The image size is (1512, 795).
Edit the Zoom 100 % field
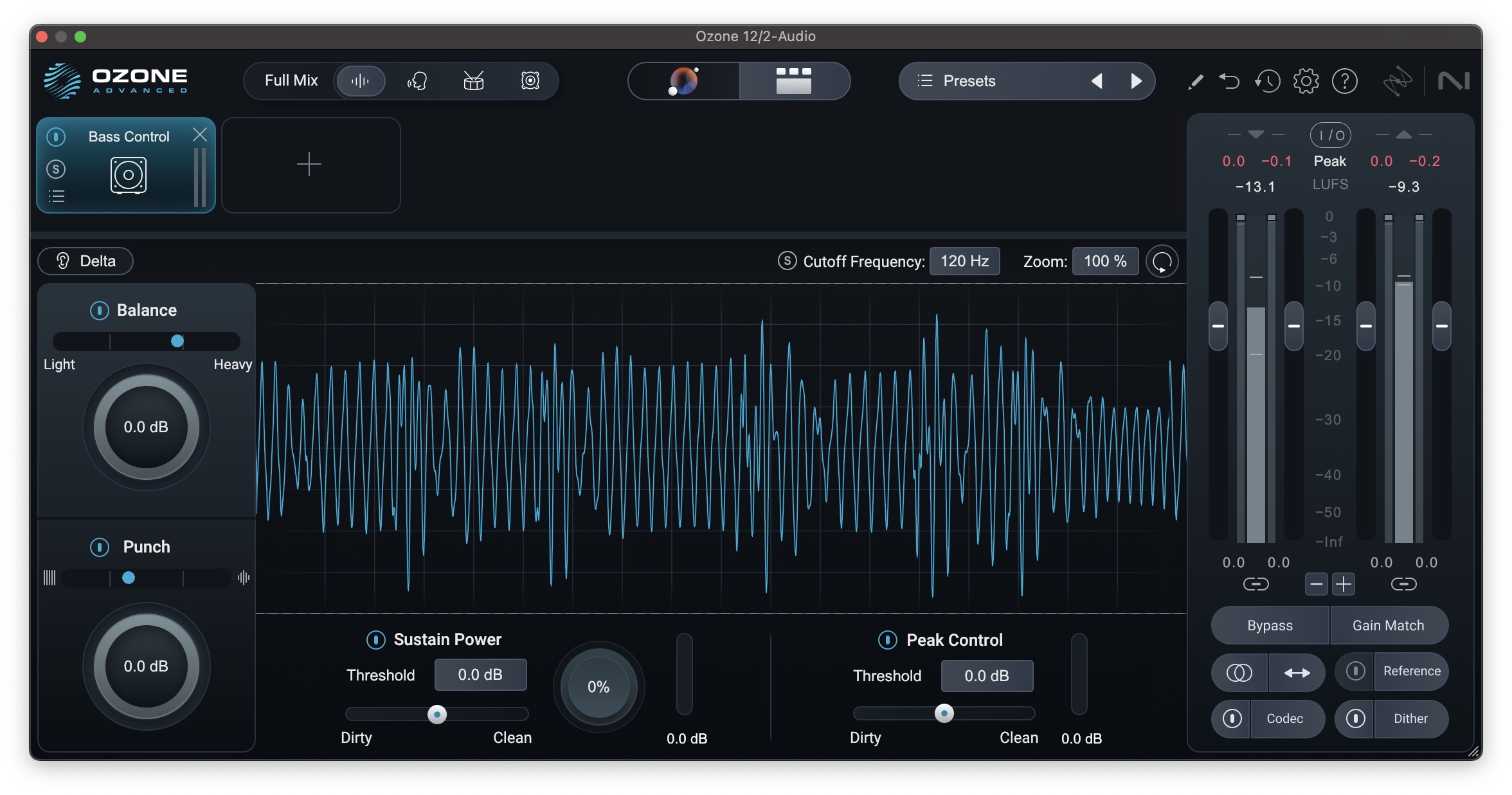pyautogui.click(x=1105, y=261)
